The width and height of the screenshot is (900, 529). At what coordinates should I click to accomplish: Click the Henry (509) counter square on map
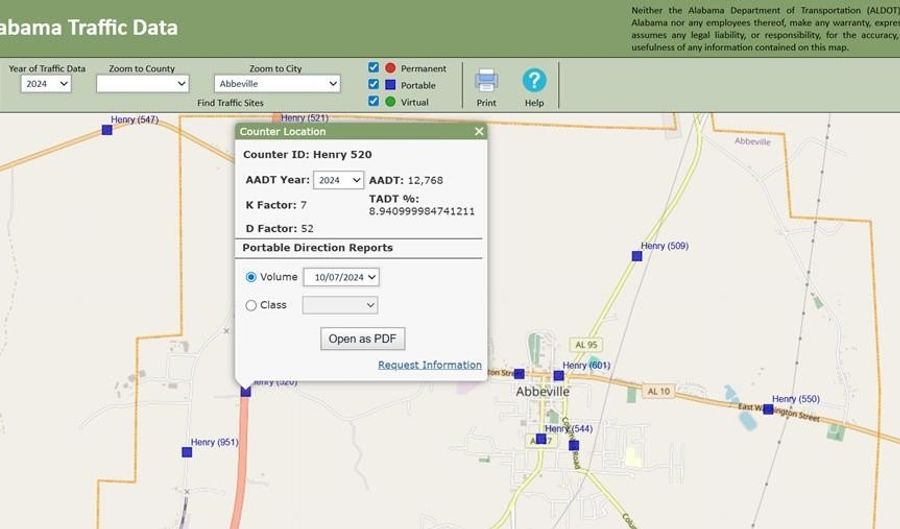[x=637, y=256]
